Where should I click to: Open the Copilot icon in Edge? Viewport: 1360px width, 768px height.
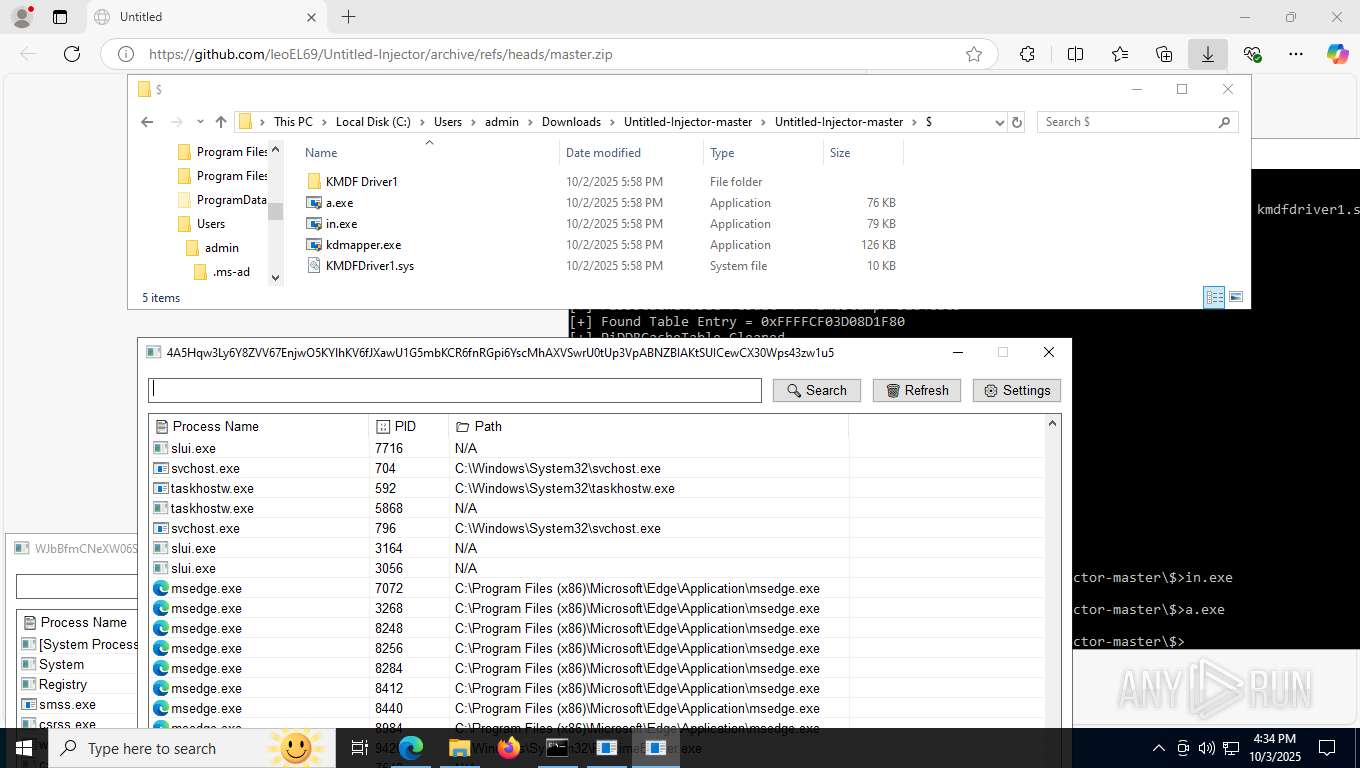click(1338, 54)
